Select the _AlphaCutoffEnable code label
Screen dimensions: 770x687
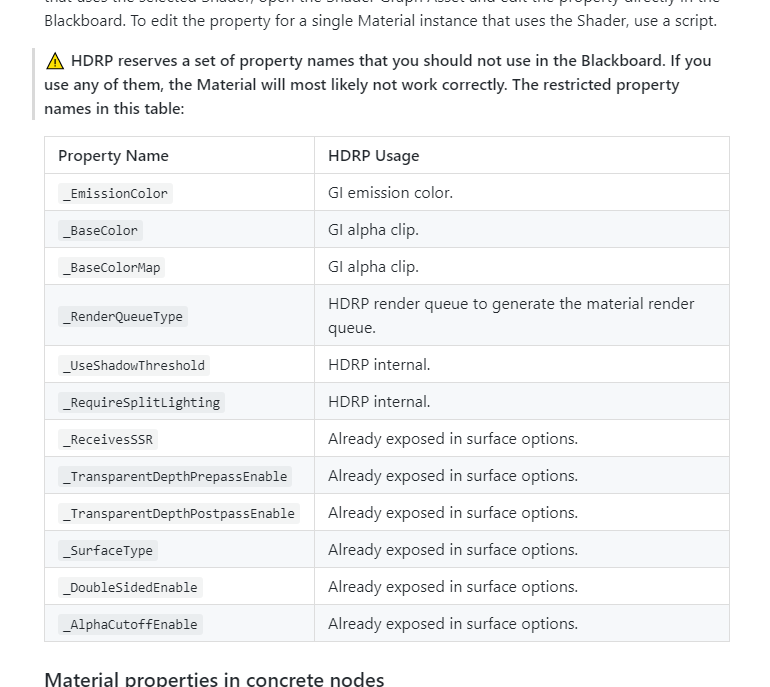[x=130, y=624]
